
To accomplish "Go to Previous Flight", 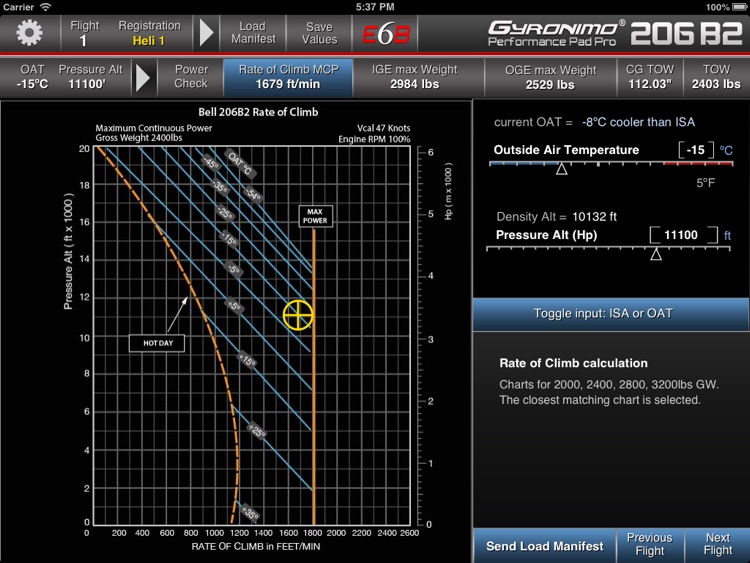I will pyautogui.click(x=650, y=544).
